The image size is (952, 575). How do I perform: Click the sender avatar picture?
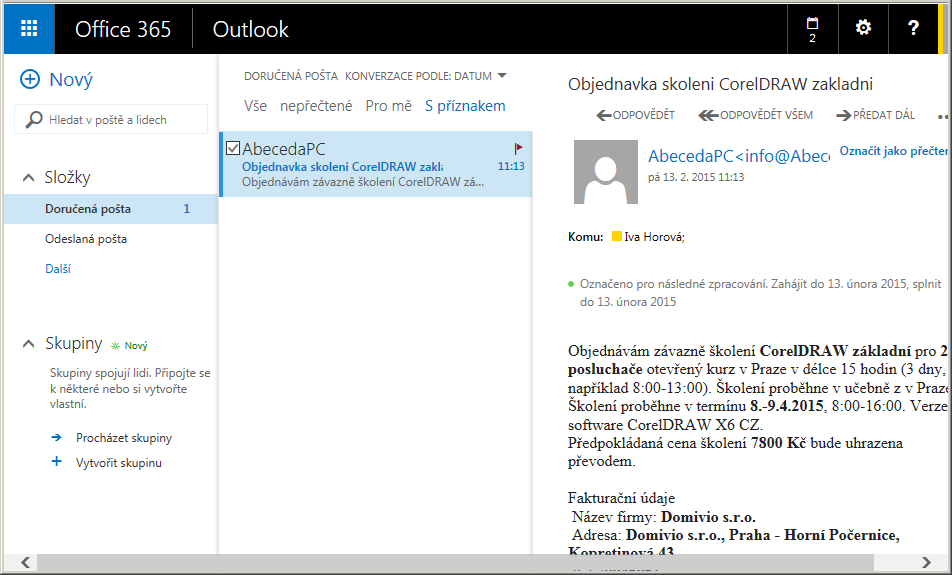click(x=606, y=172)
